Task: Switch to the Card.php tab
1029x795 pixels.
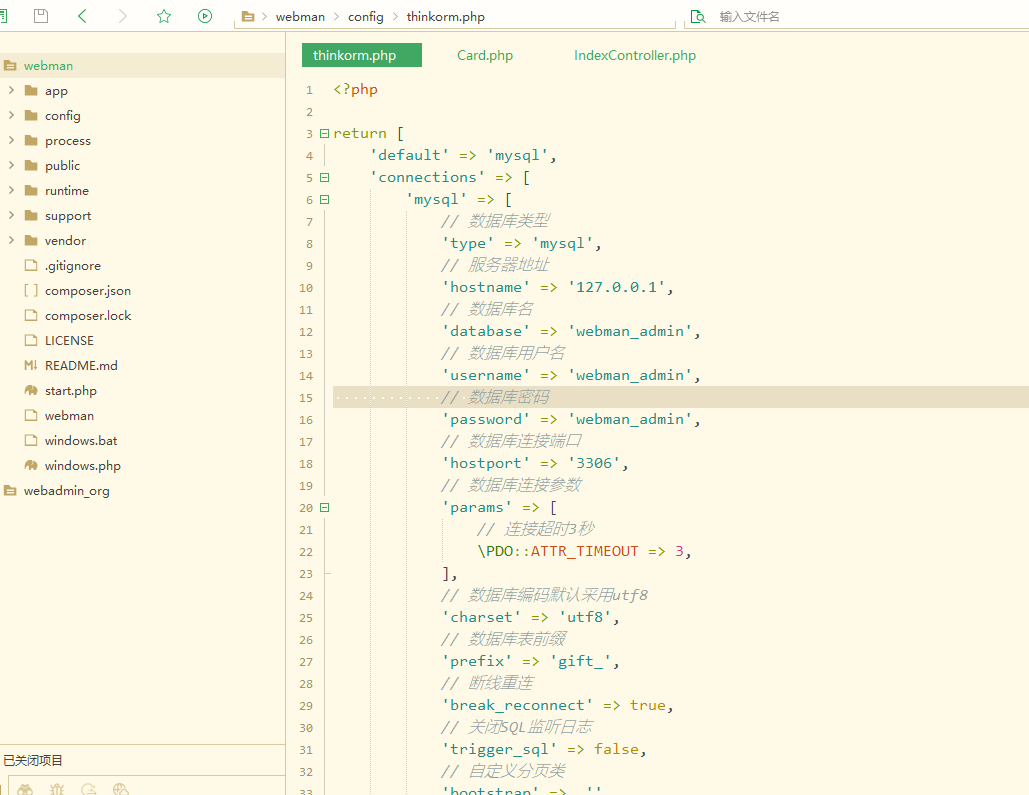Action: (485, 55)
